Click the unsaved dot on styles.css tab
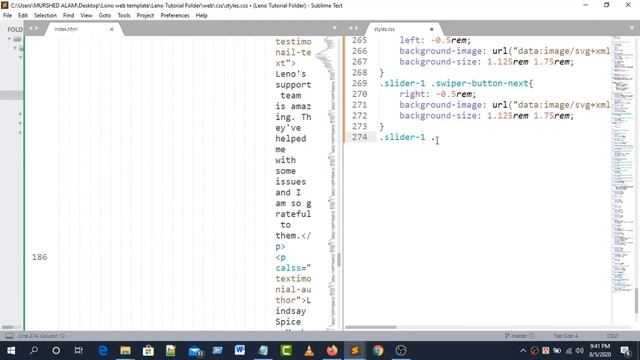640x360 pixels. [431, 29]
